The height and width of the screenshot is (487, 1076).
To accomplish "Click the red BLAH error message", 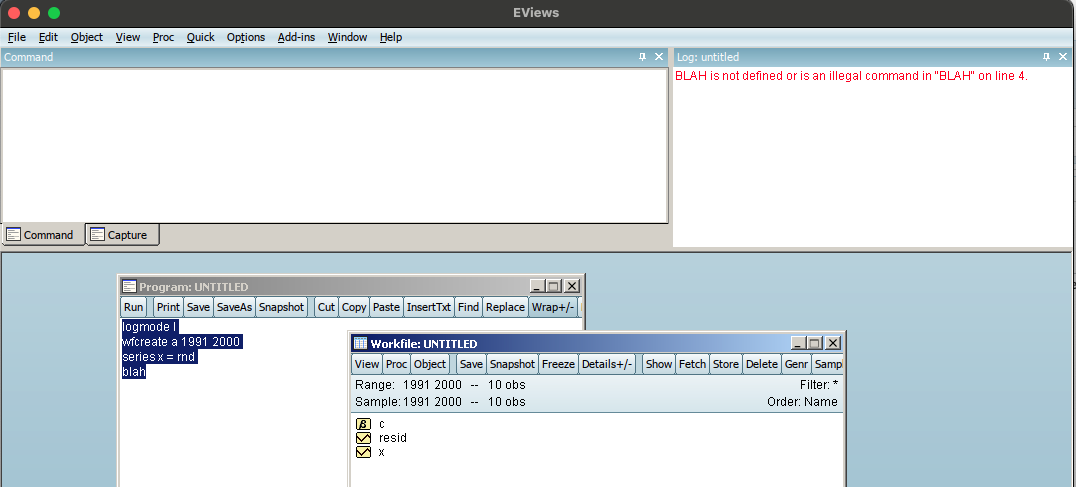I will pyautogui.click(x=852, y=76).
